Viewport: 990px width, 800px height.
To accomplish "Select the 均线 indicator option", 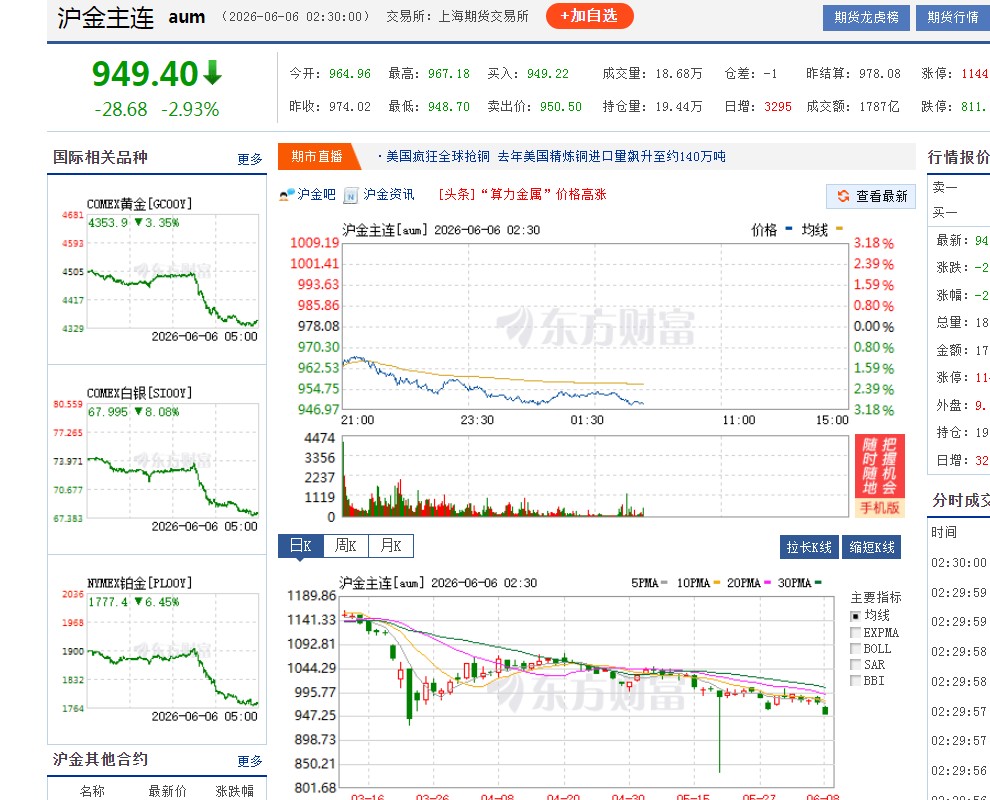I will (856, 616).
